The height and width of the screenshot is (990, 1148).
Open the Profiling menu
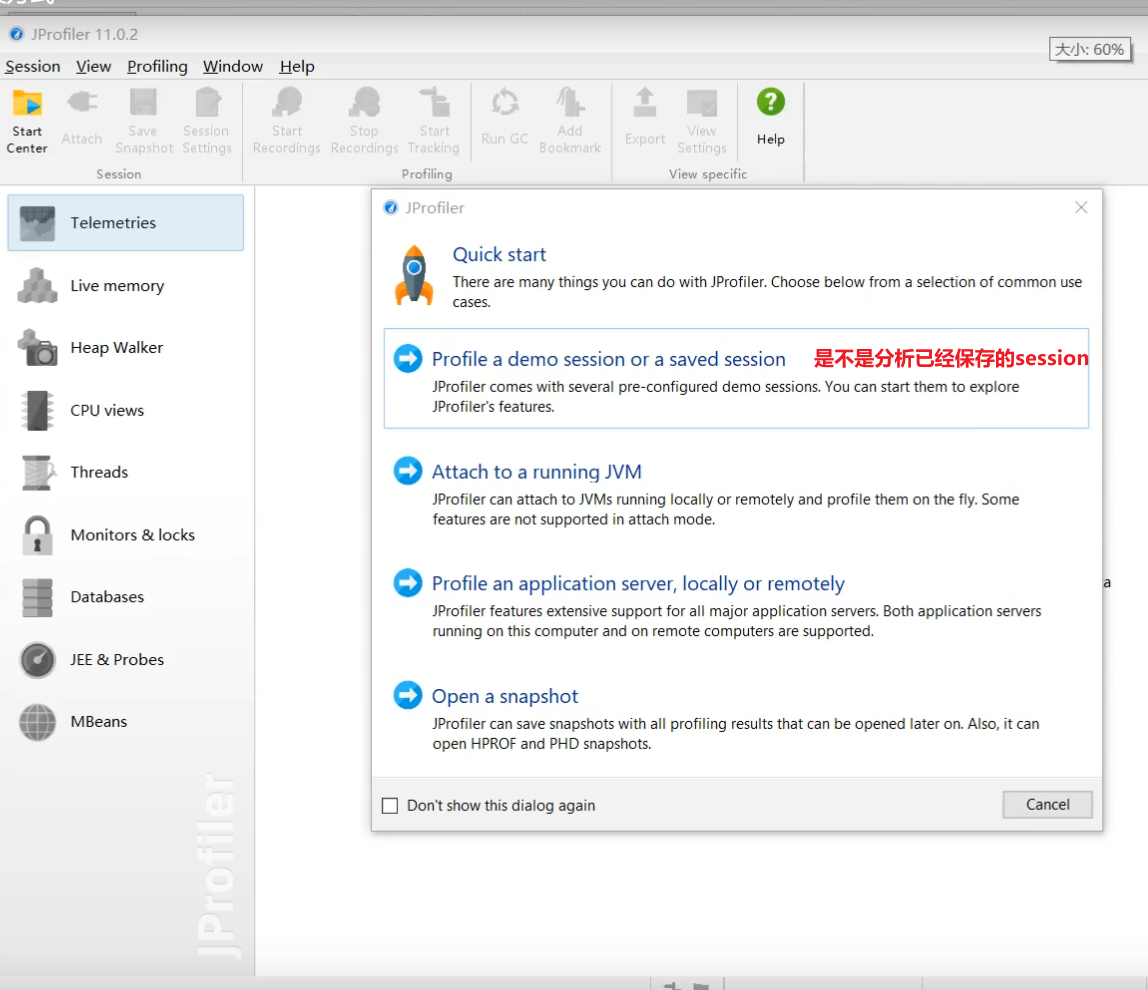pyautogui.click(x=157, y=67)
